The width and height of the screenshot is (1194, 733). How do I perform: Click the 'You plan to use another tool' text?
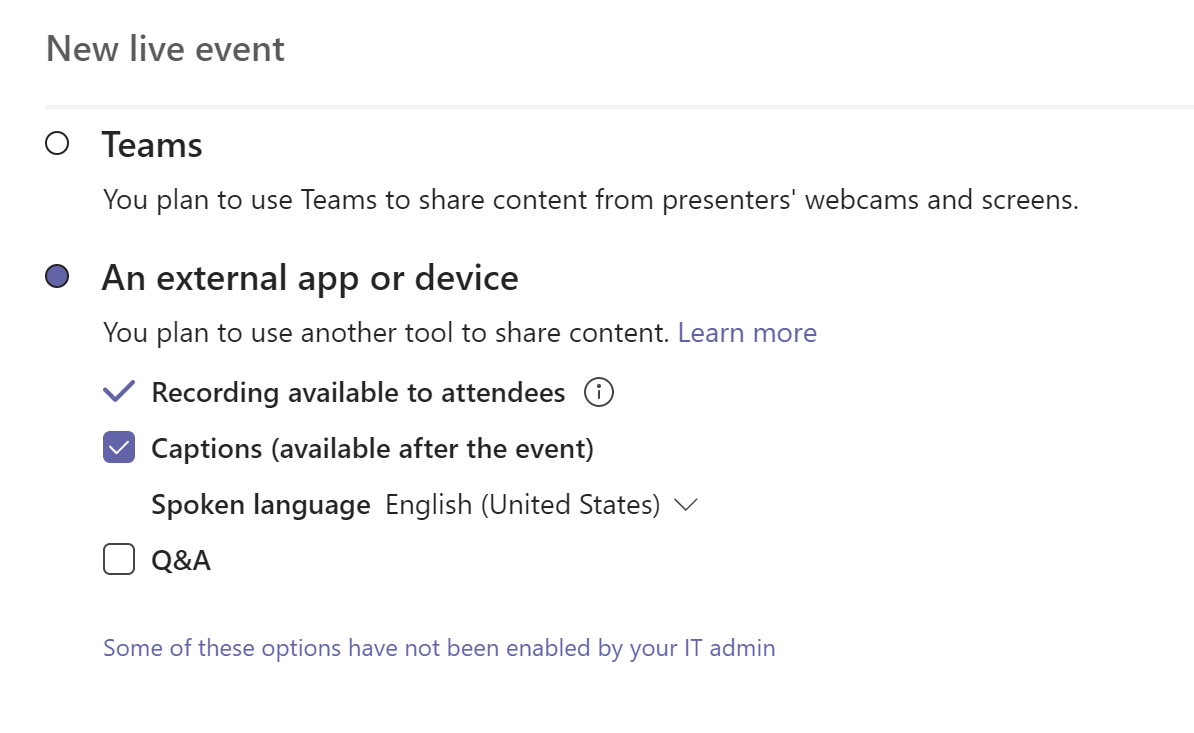[386, 333]
